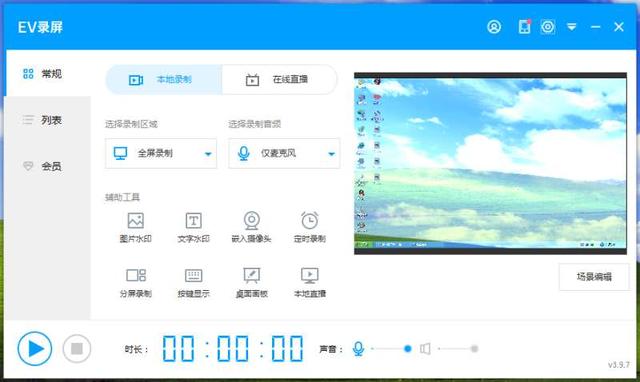This screenshot has height=382, width=640.
Task: Toggle the system speaker icon
Action: pyautogui.click(x=425, y=349)
